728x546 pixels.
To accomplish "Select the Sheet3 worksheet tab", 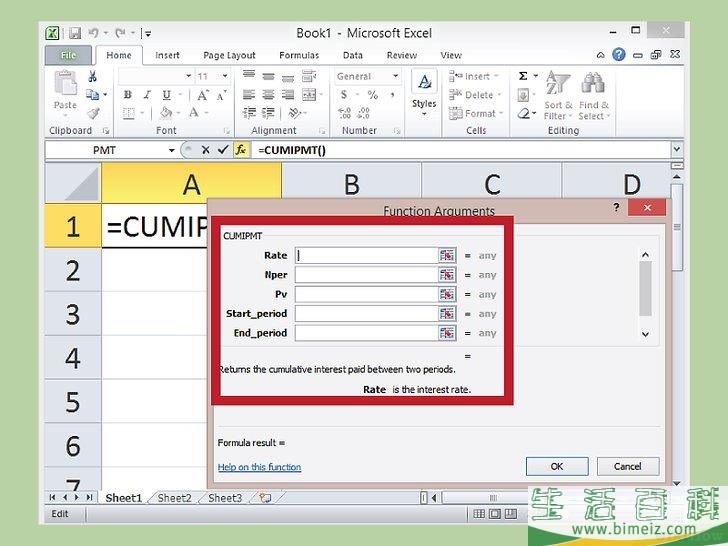I will click(225, 498).
